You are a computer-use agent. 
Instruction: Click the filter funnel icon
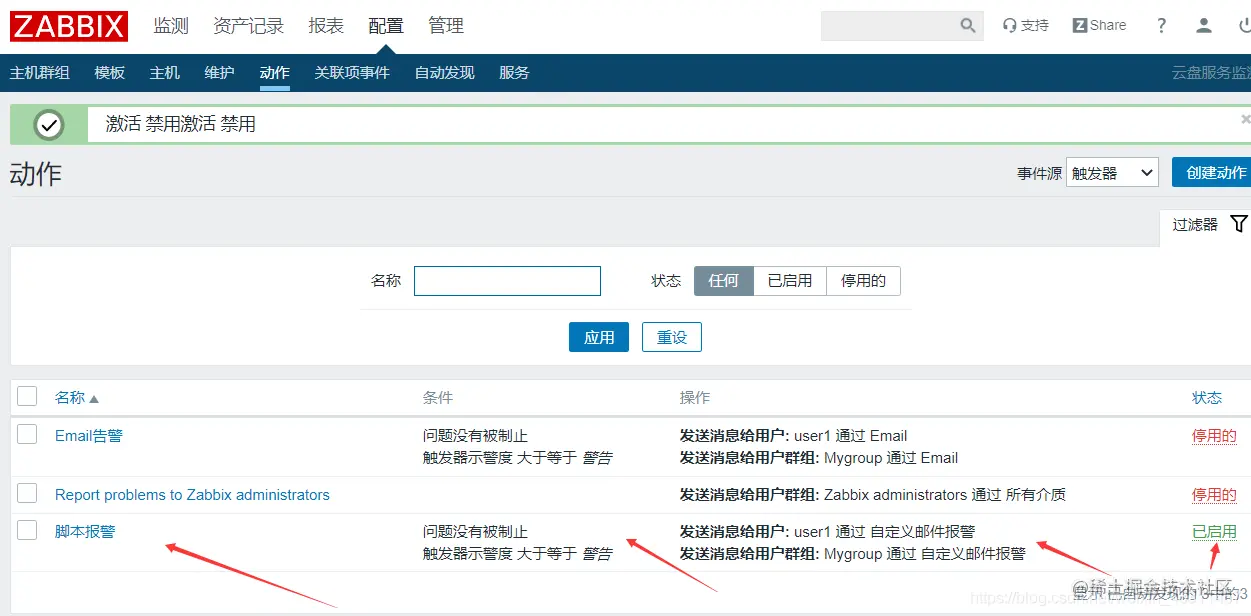(1239, 224)
